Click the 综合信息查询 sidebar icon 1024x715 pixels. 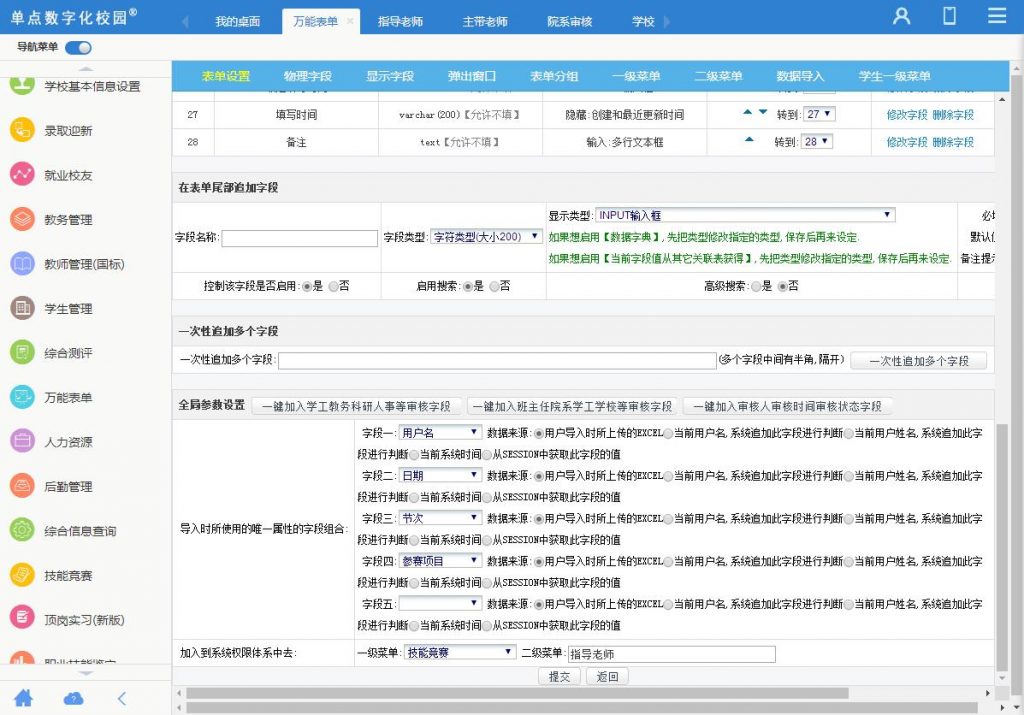click(22, 530)
